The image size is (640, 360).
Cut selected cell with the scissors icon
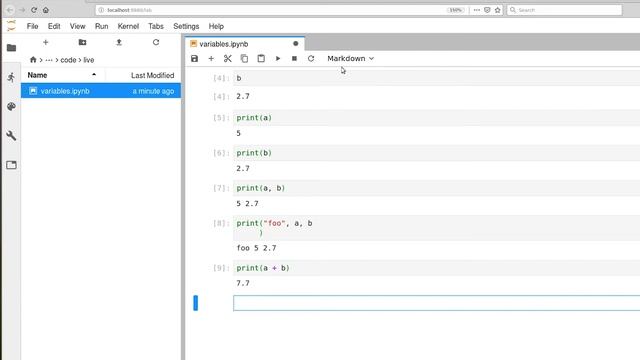(x=228, y=58)
